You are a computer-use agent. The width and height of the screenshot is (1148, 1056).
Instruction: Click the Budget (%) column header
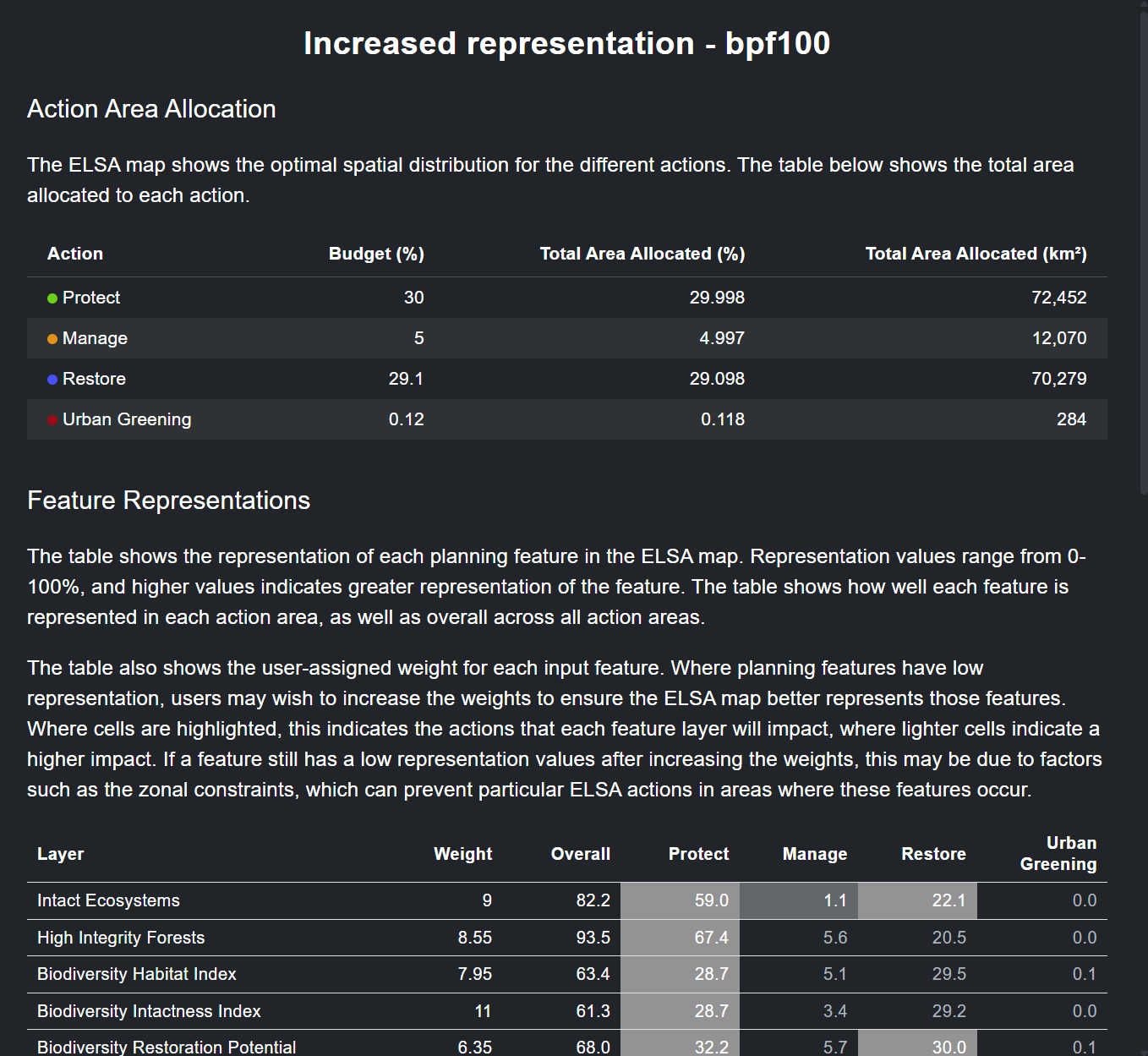[375, 254]
